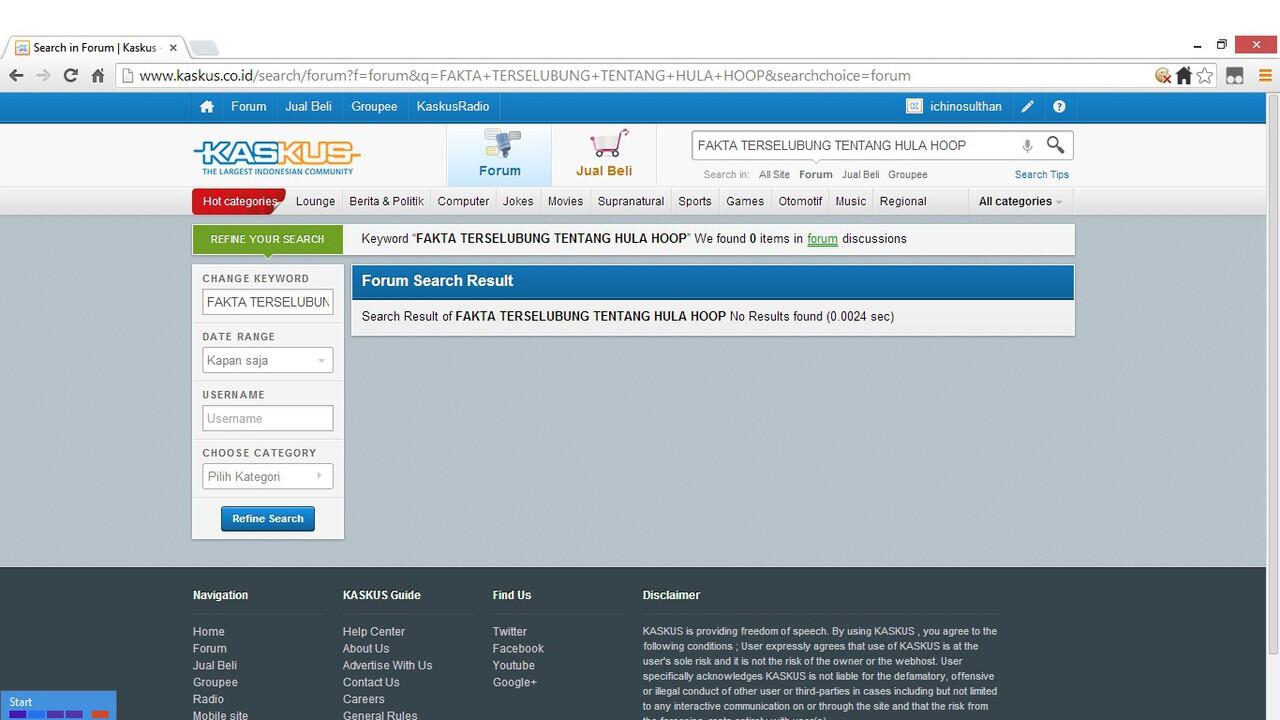This screenshot has width=1280, height=720.
Task: Open the Otomotif category
Action: click(x=800, y=201)
